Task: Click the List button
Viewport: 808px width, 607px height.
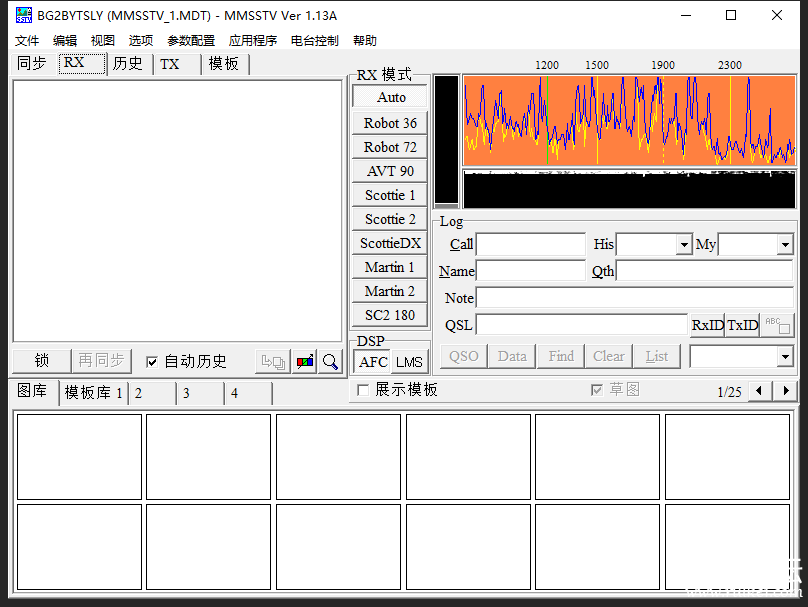Action: pos(657,356)
